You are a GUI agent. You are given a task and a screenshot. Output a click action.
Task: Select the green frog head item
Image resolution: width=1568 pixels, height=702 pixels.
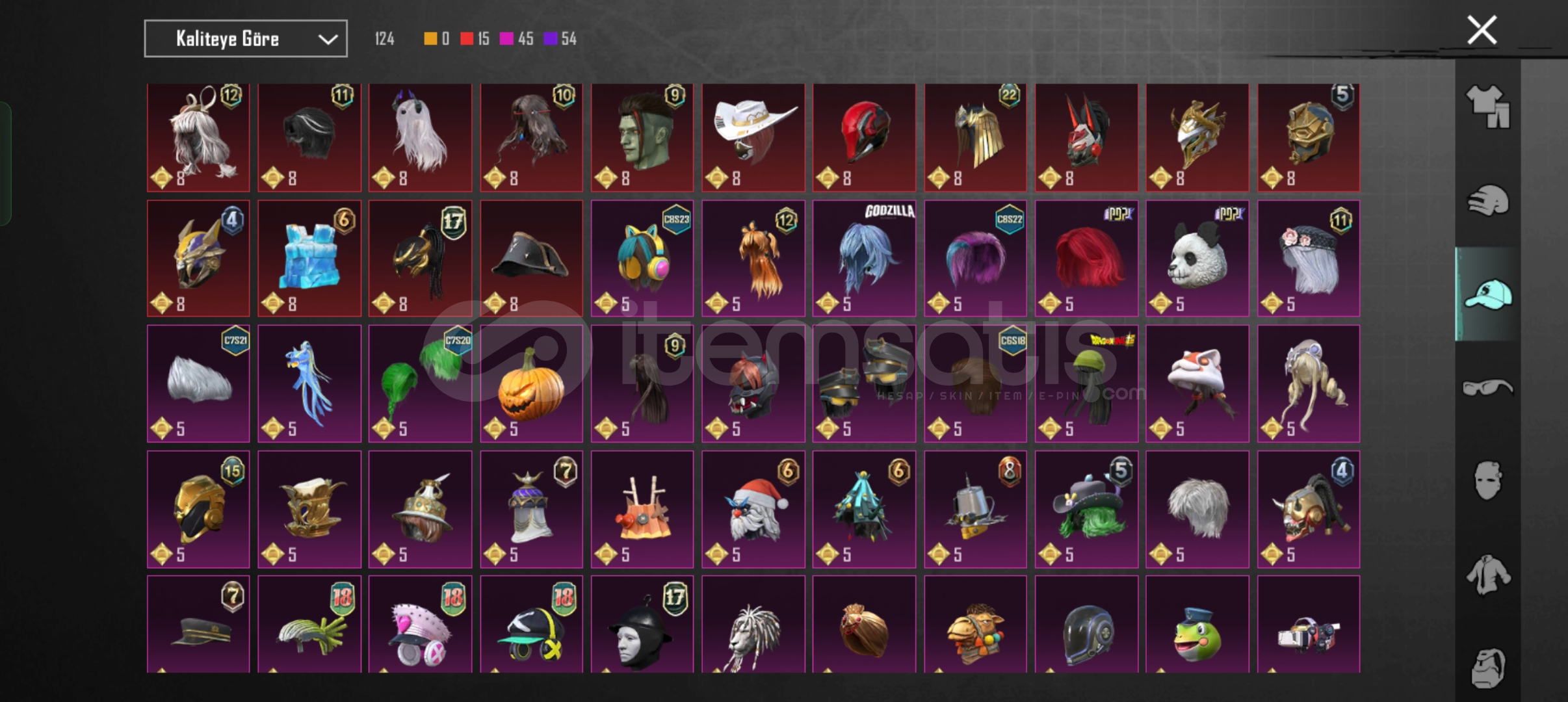tap(1197, 624)
